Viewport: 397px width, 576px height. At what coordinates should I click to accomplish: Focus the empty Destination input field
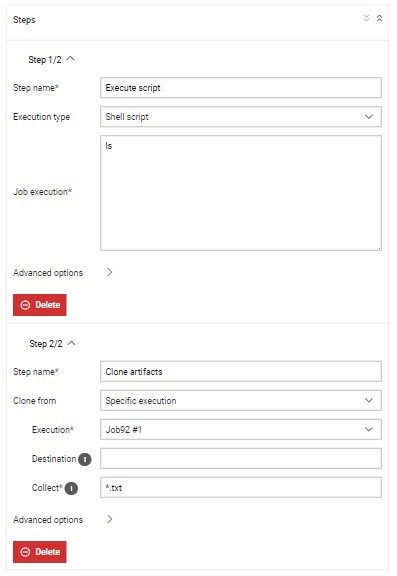(x=241, y=458)
